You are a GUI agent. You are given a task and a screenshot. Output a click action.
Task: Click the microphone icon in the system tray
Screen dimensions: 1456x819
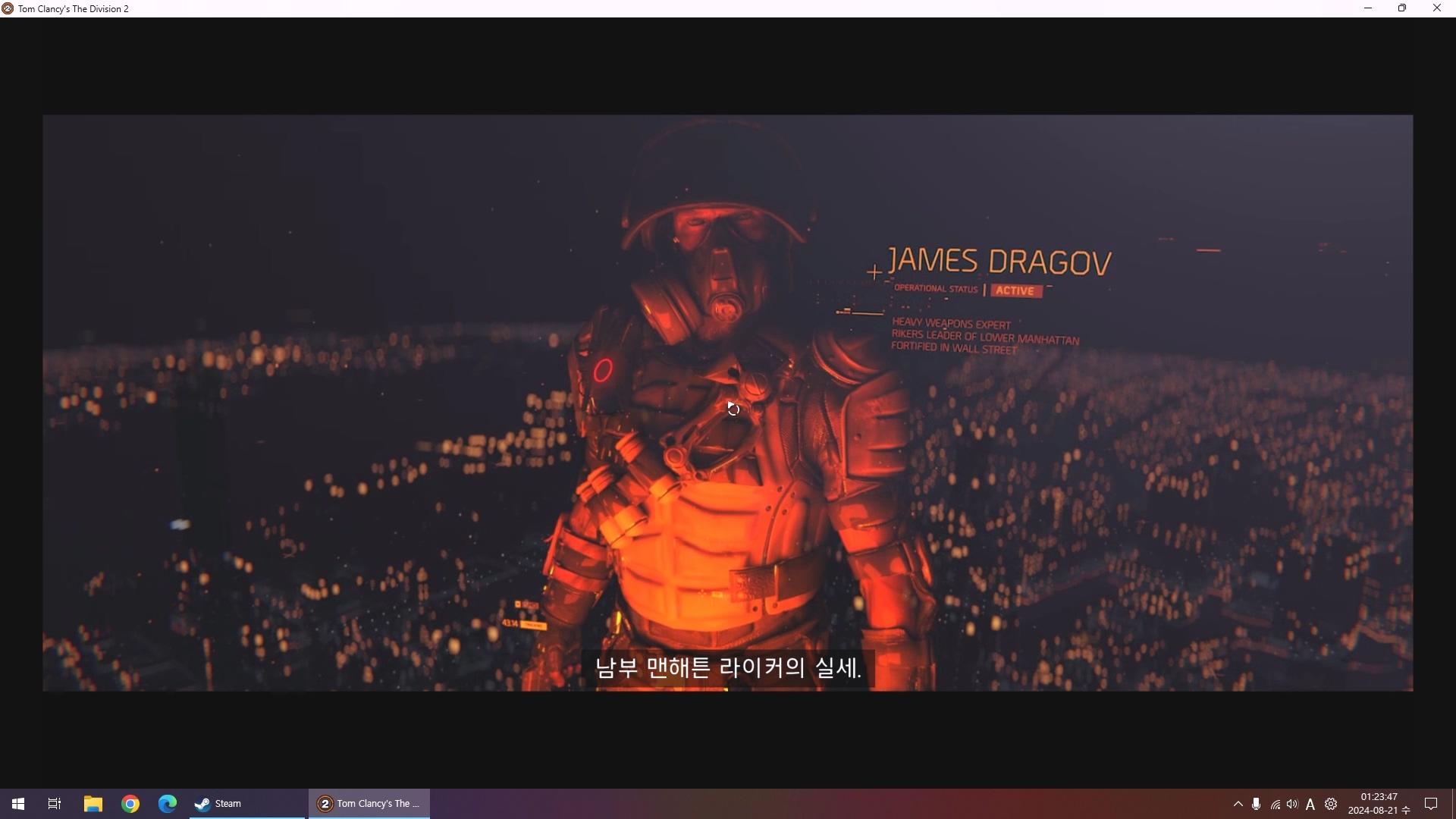point(1257,804)
